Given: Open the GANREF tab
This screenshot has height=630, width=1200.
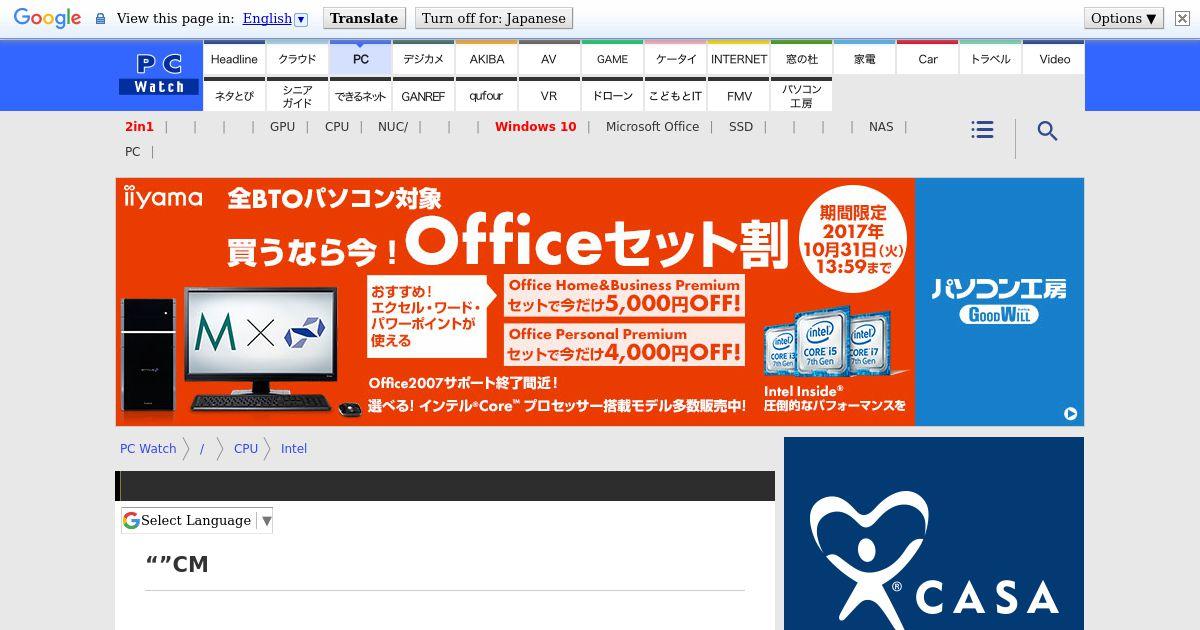Looking at the screenshot, I should tap(423, 95).
